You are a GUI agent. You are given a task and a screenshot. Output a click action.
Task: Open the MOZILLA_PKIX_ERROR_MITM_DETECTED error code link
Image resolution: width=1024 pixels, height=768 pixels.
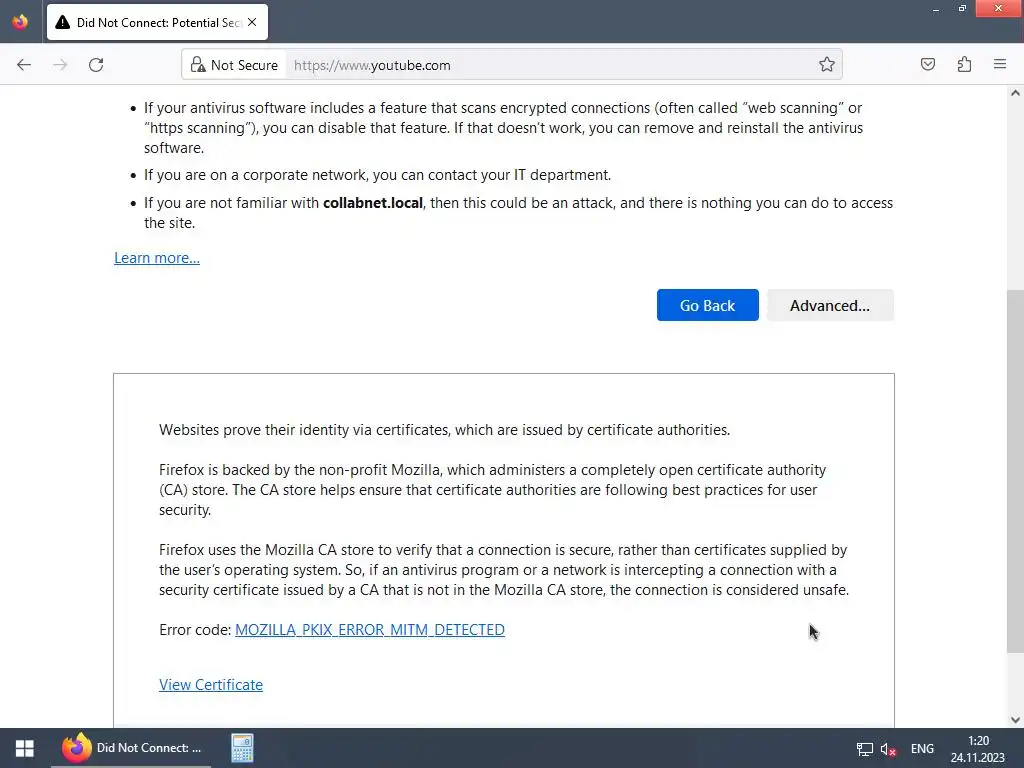(x=370, y=630)
